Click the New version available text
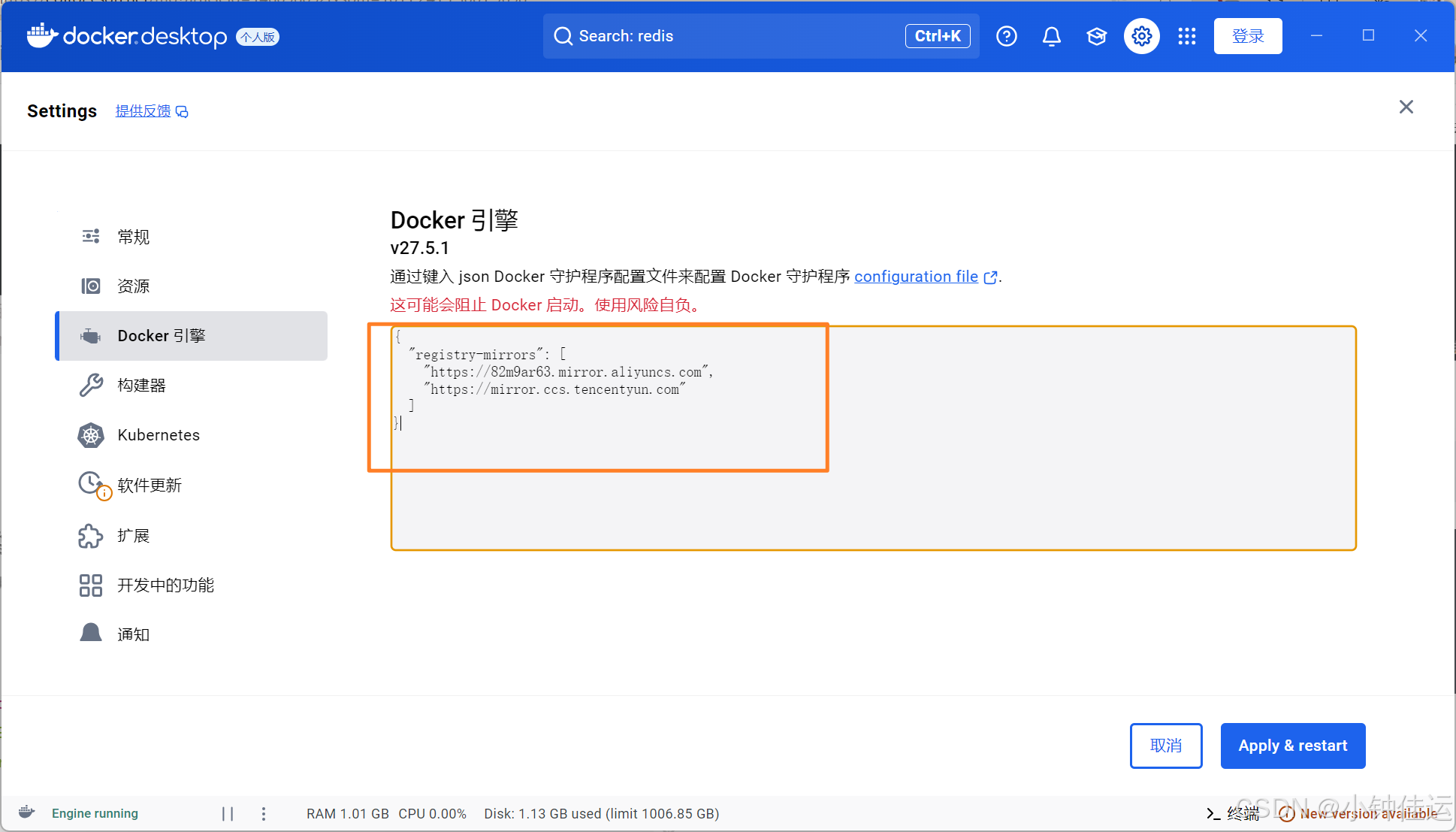Viewport: 1456px width, 832px height. pos(1369,813)
